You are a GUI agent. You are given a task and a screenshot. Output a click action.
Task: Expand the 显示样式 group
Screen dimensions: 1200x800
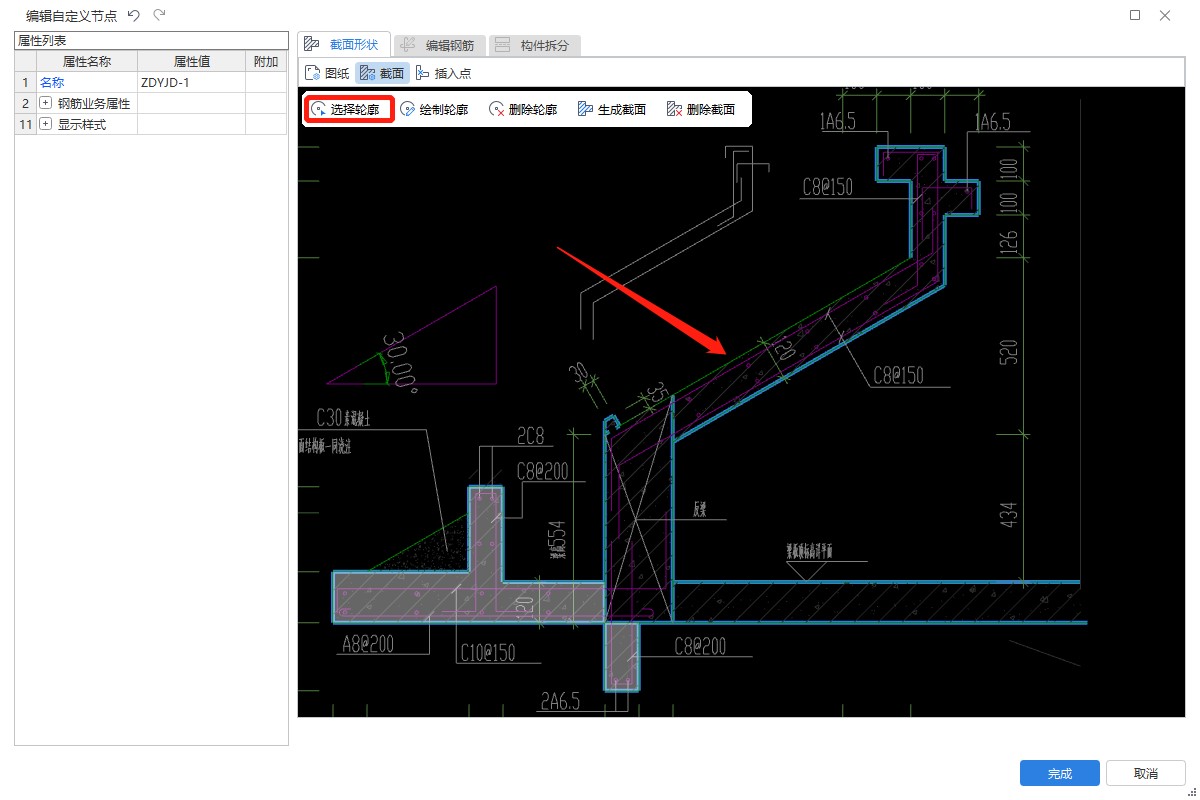click(45, 124)
